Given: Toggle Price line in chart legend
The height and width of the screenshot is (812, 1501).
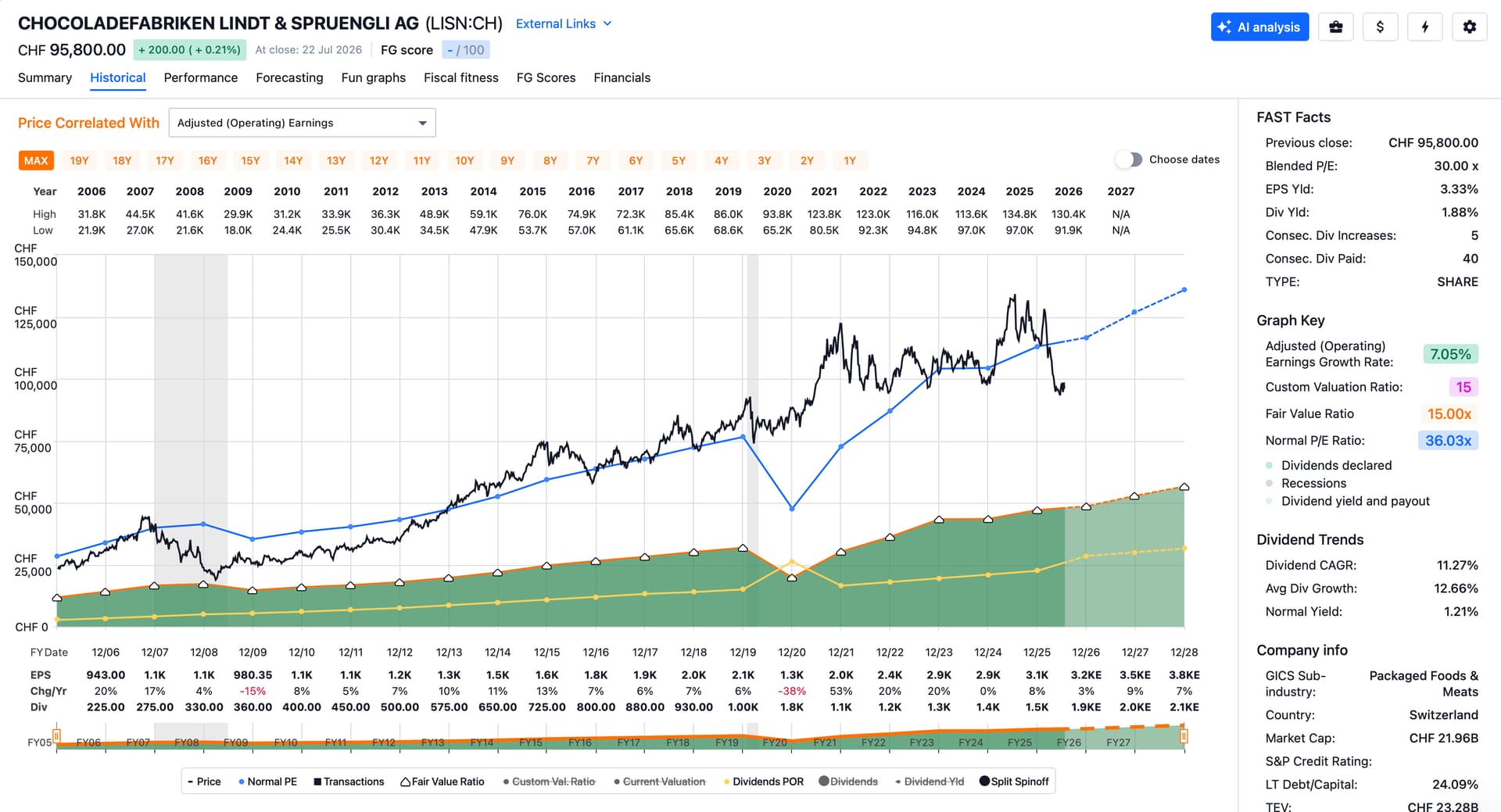Looking at the screenshot, I should pyautogui.click(x=205, y=782).
